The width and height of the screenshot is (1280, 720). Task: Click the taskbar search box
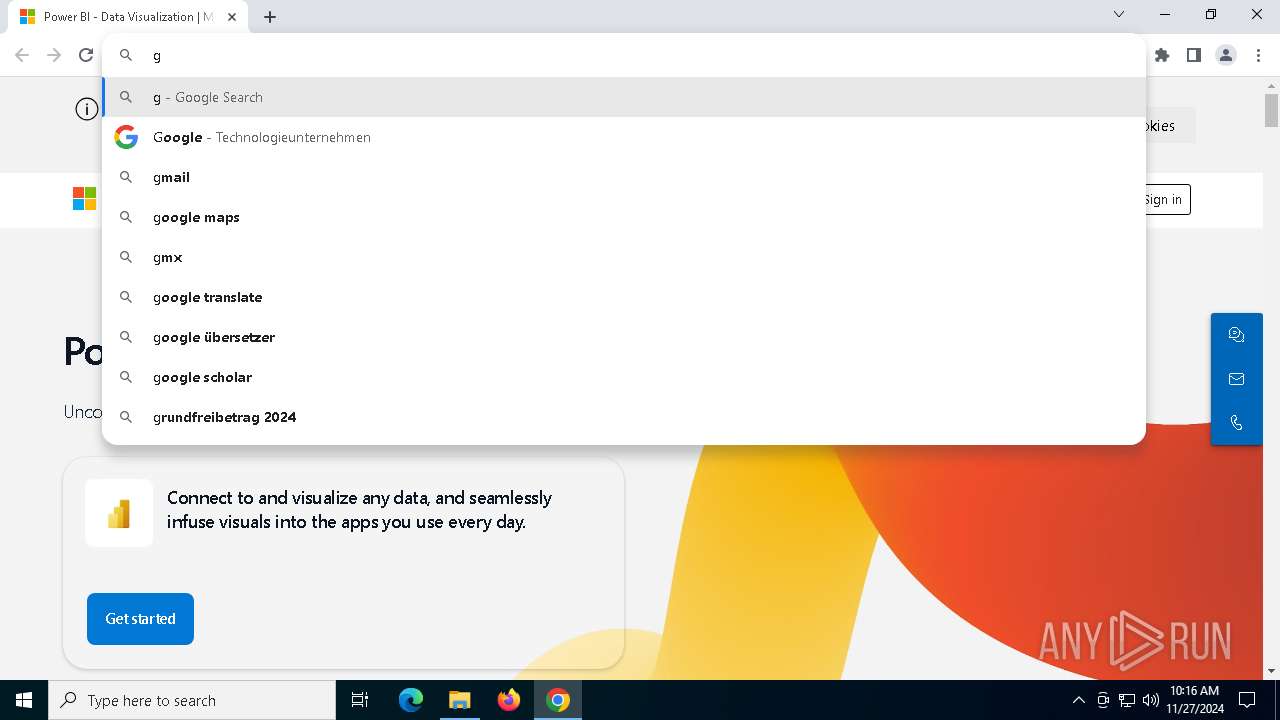[192, 700]
